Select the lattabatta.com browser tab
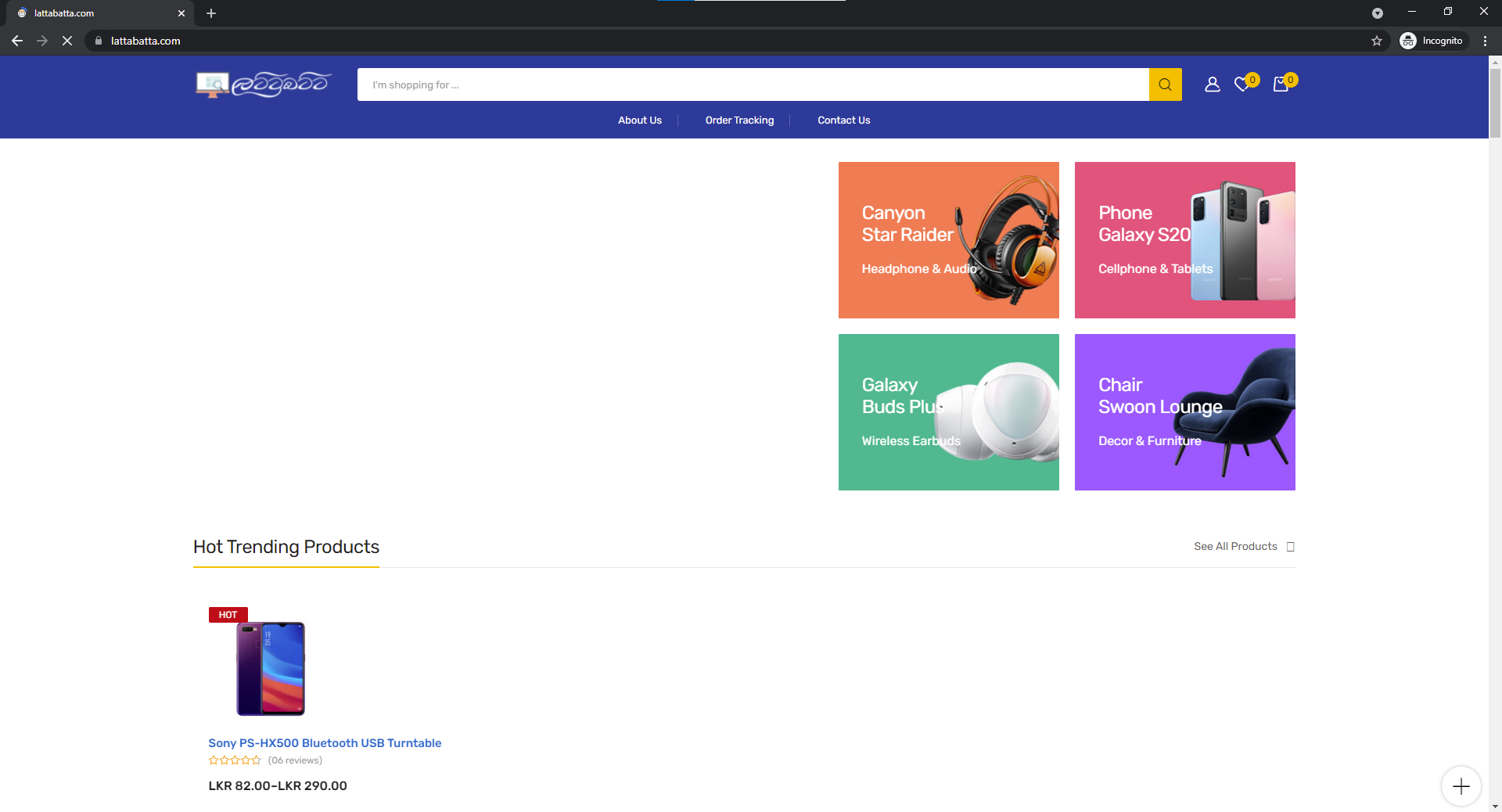The width and height of the screenshot is (1502, 812). click(100, 13)
